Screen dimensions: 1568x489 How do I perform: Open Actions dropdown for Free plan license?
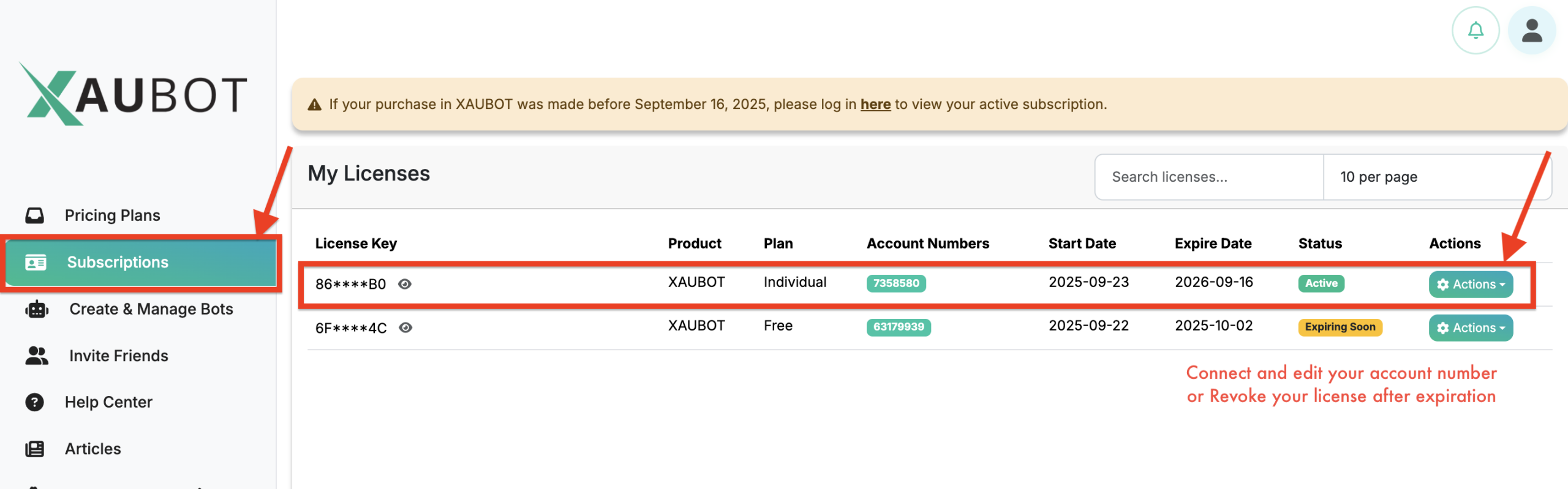click(1470, 327)
